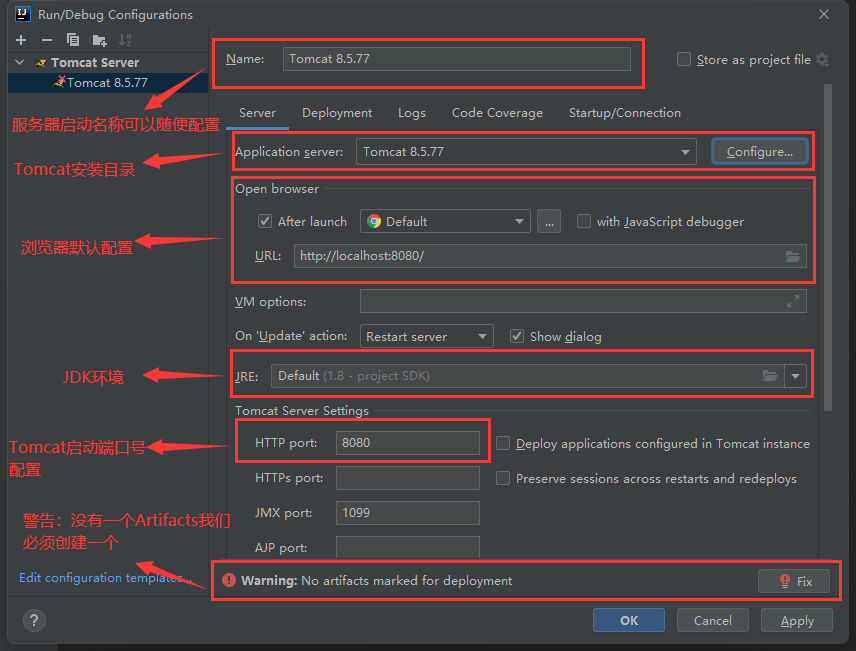Click the Name input field
Screen dimensions: 856x651
[x=456, y=59]
